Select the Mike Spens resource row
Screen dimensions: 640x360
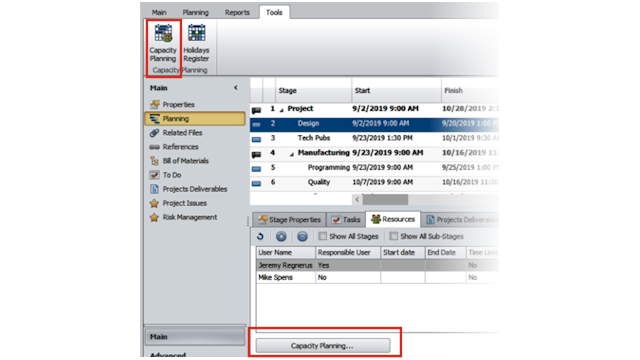pyautogui.click(x=377, y=278)
